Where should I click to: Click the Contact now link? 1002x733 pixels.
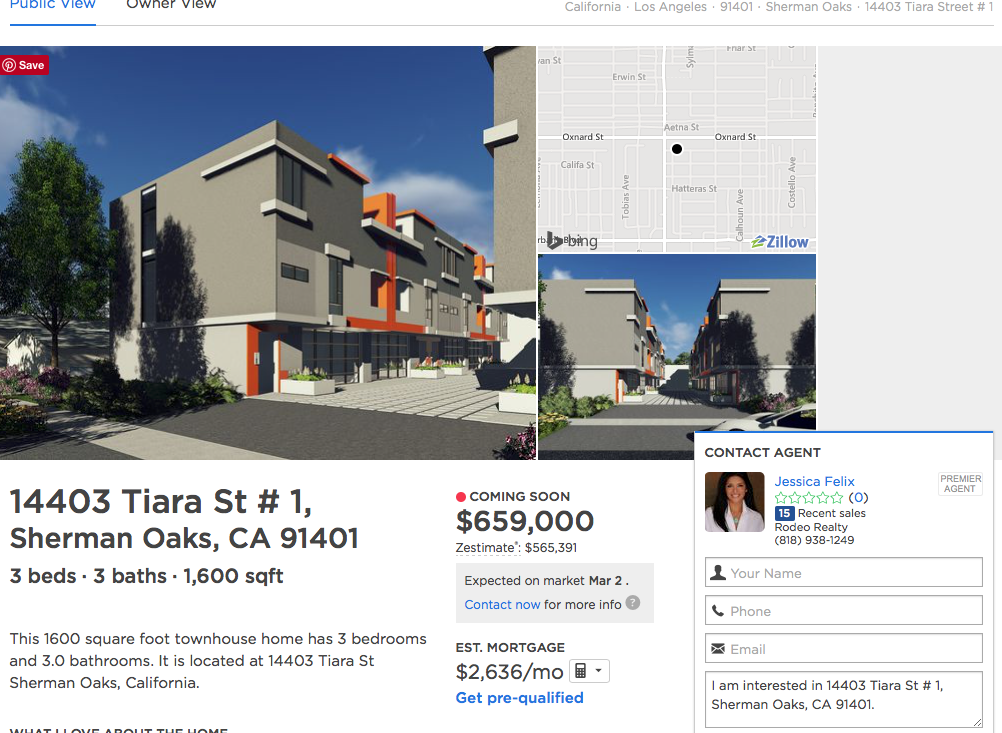click(x=502, y=605)
